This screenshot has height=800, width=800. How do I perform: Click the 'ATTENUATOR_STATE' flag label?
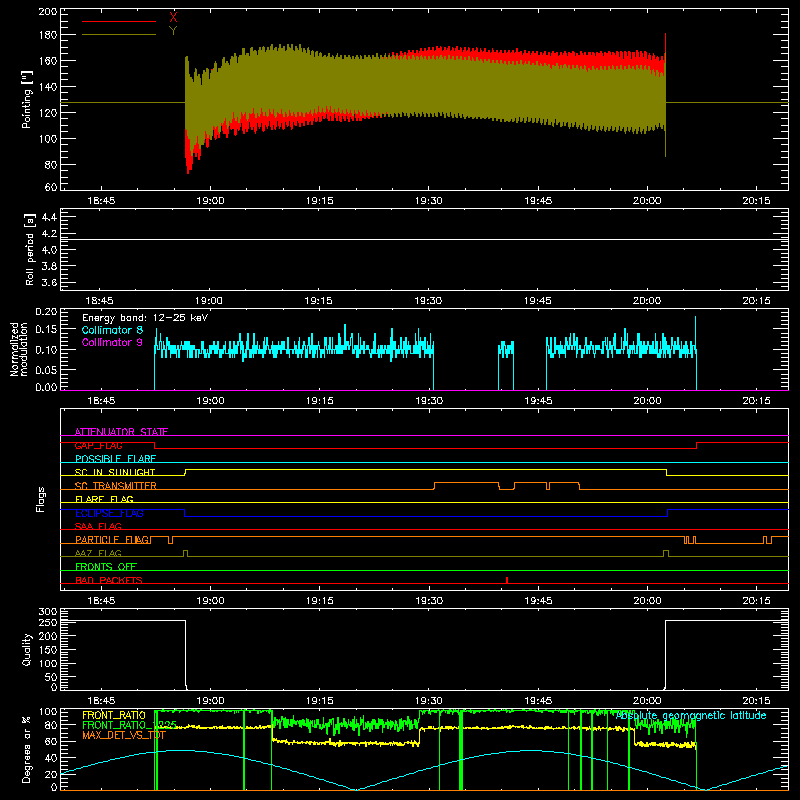[121, 432]
